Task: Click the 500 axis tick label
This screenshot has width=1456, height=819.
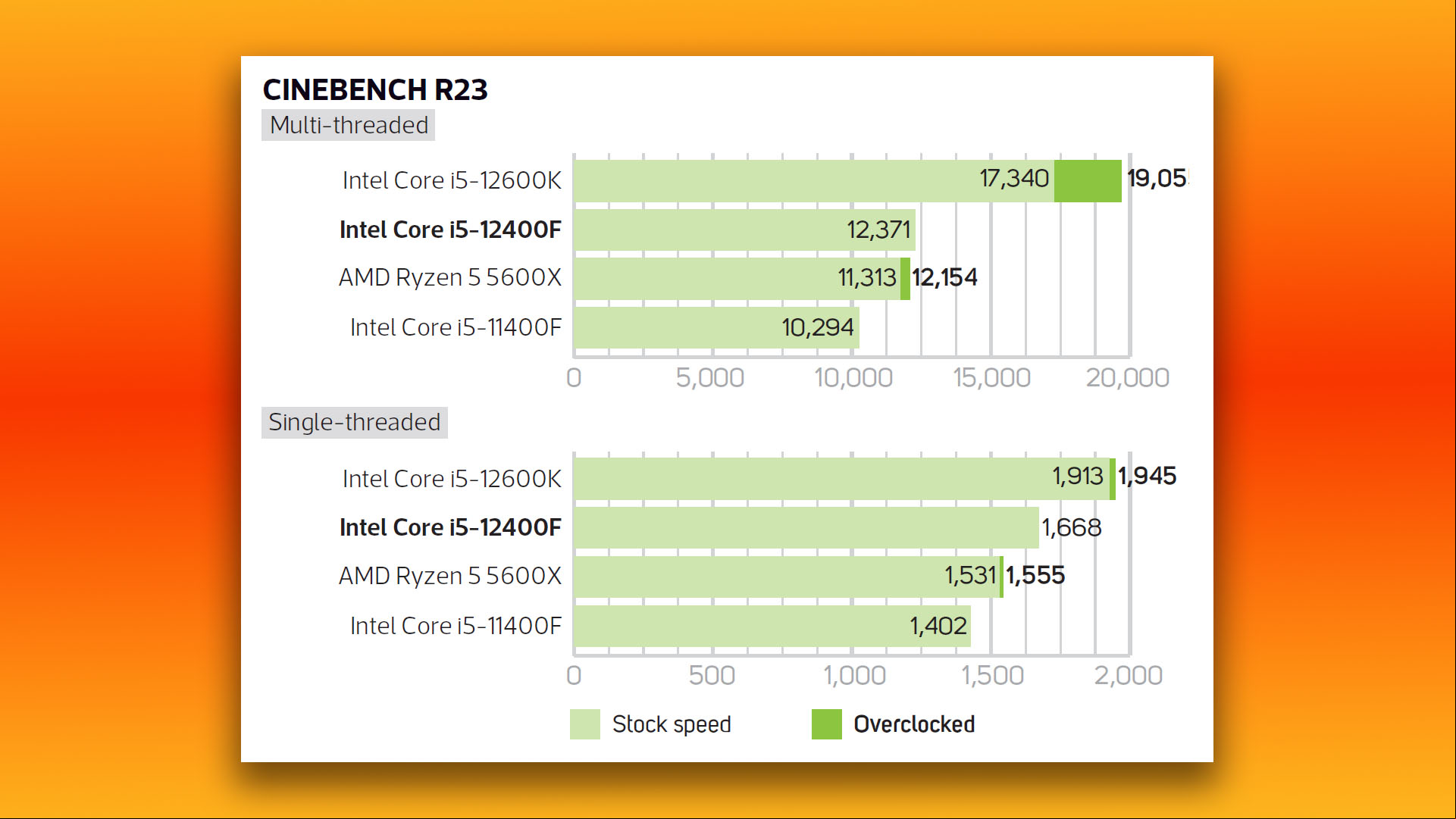Action: pos(712,676)
